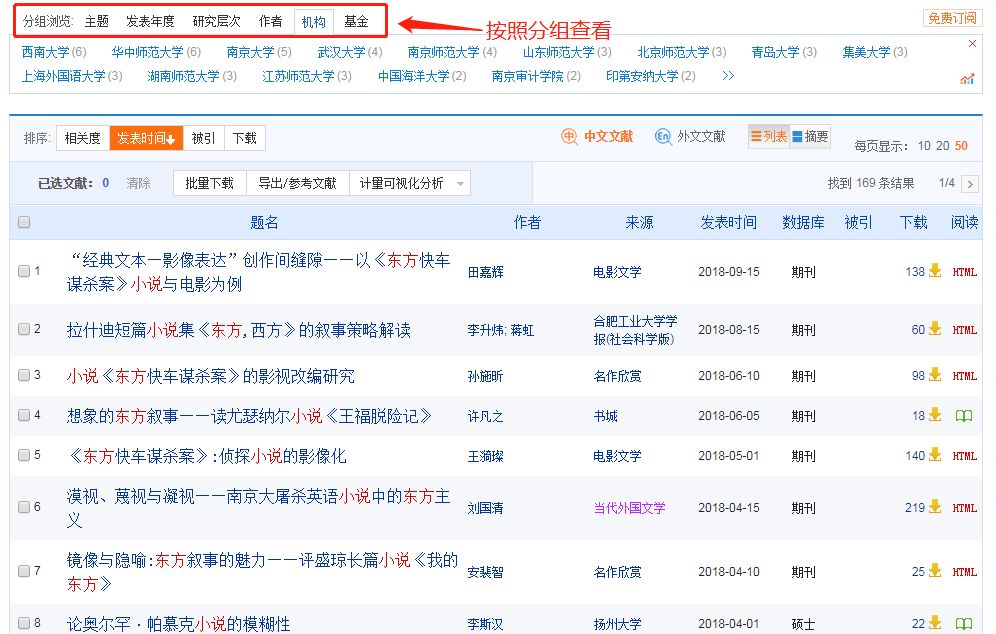Click the 批量下载 button
The image size is (996, 634).
tap(210, 184)
